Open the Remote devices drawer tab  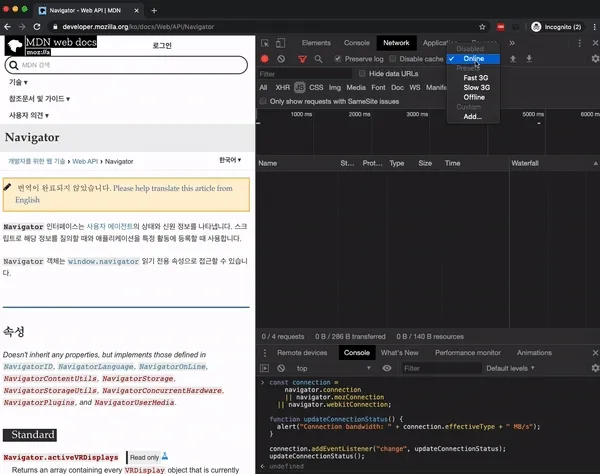pos(302,353)
